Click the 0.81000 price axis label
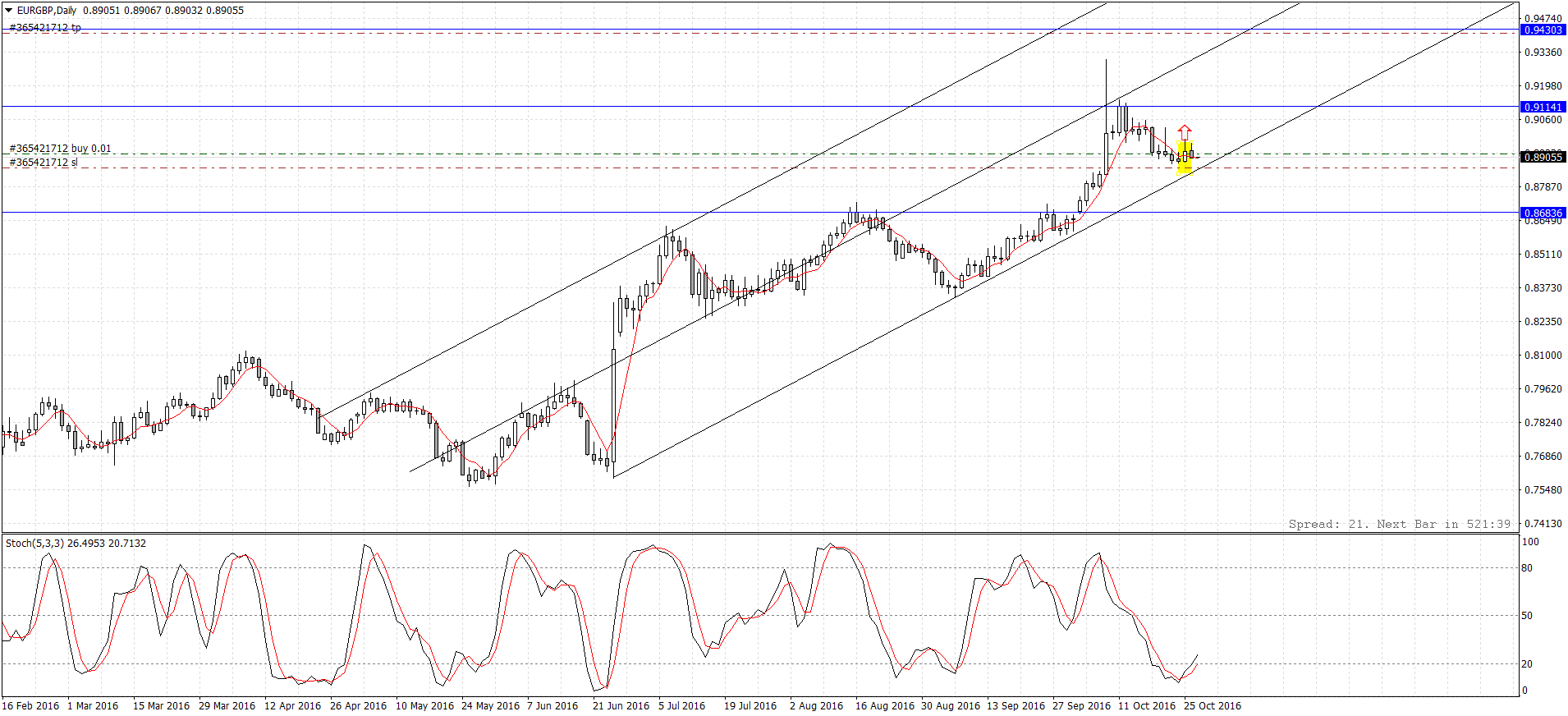The image size is (1568, 716). pos(1543,356)
